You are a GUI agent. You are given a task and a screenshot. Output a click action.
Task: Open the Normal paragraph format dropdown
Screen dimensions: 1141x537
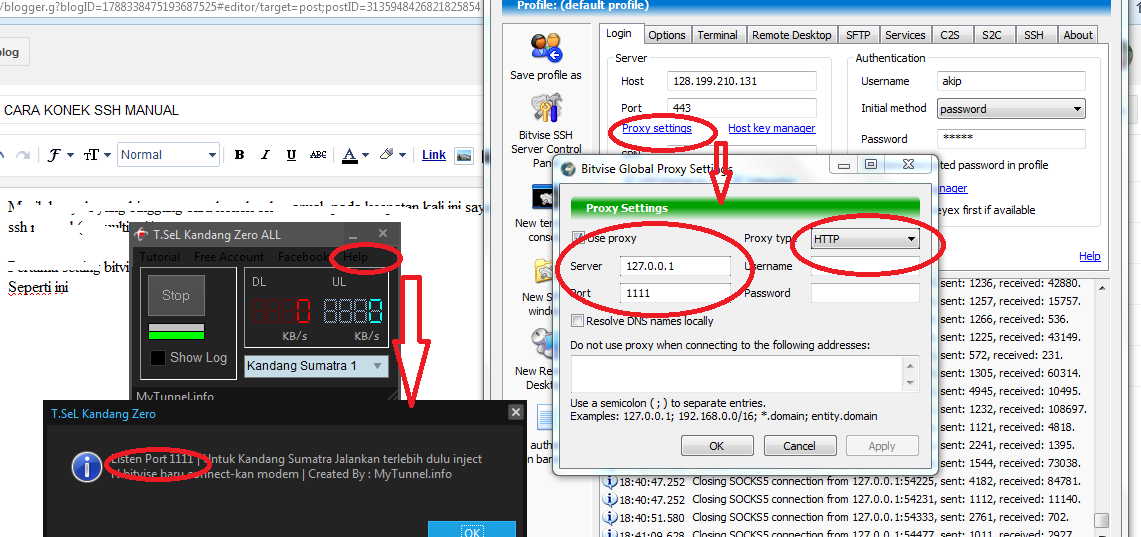point(168,154)
